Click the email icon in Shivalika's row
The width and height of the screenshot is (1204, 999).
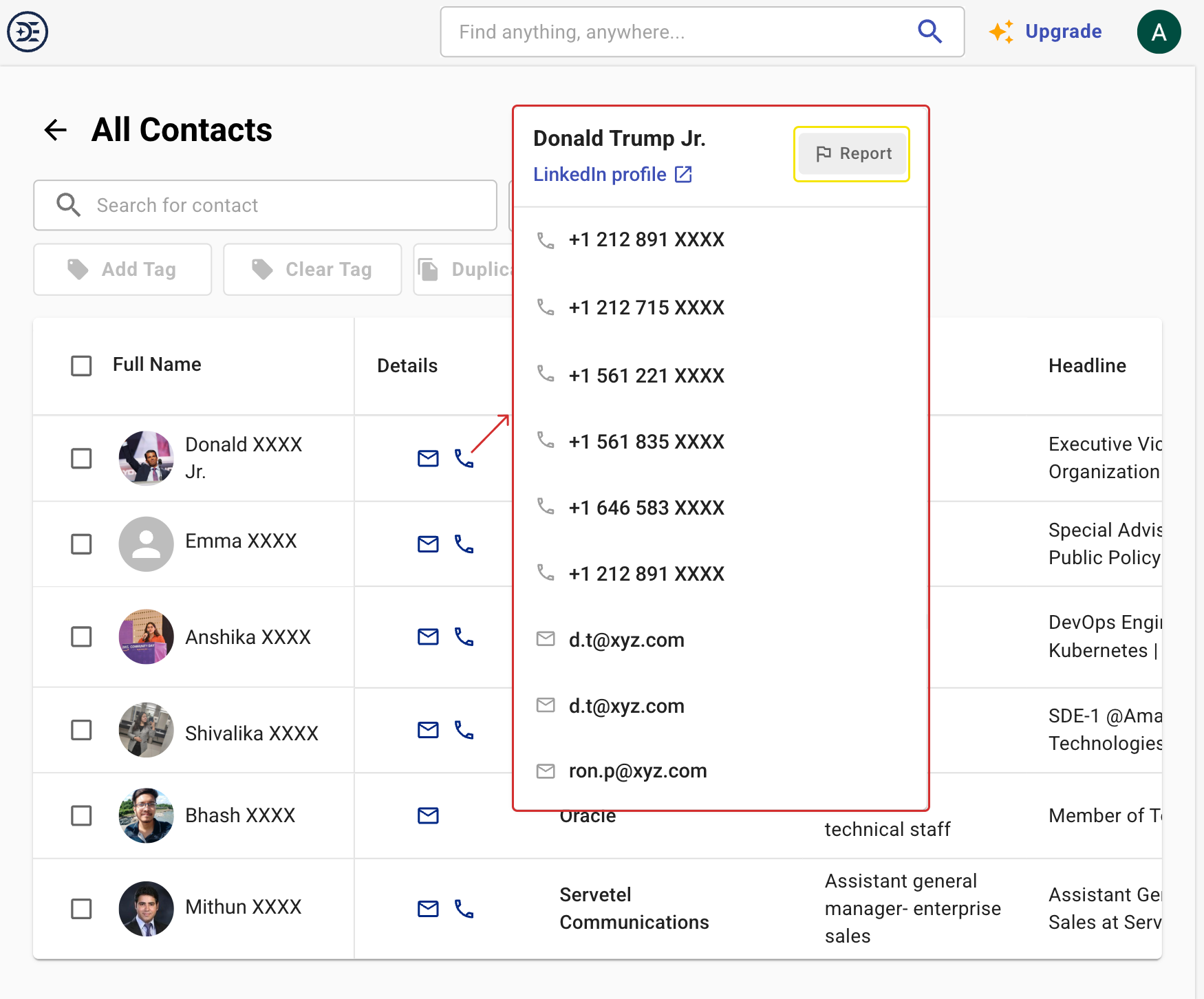pos(428,730)
